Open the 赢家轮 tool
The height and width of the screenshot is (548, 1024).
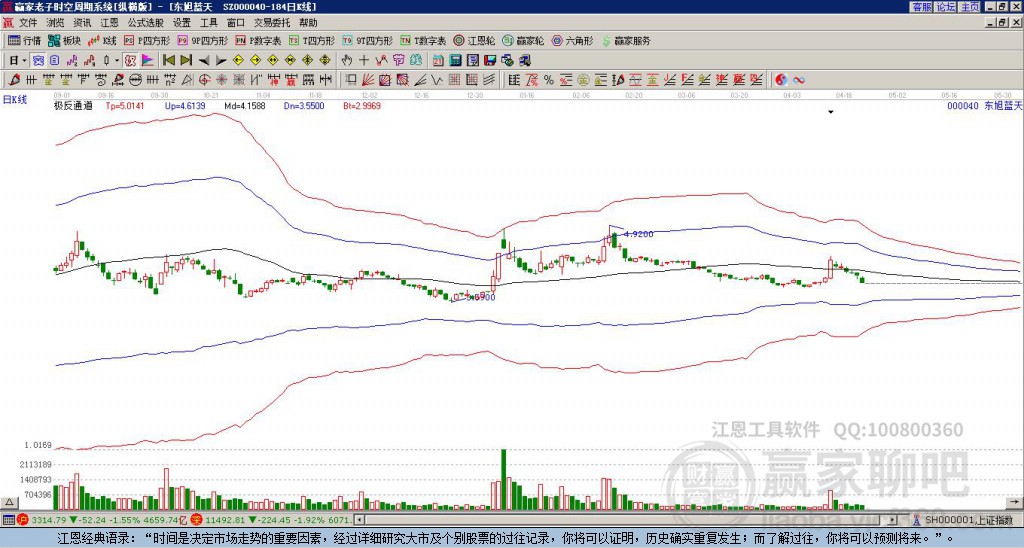[x=524, y=40]
